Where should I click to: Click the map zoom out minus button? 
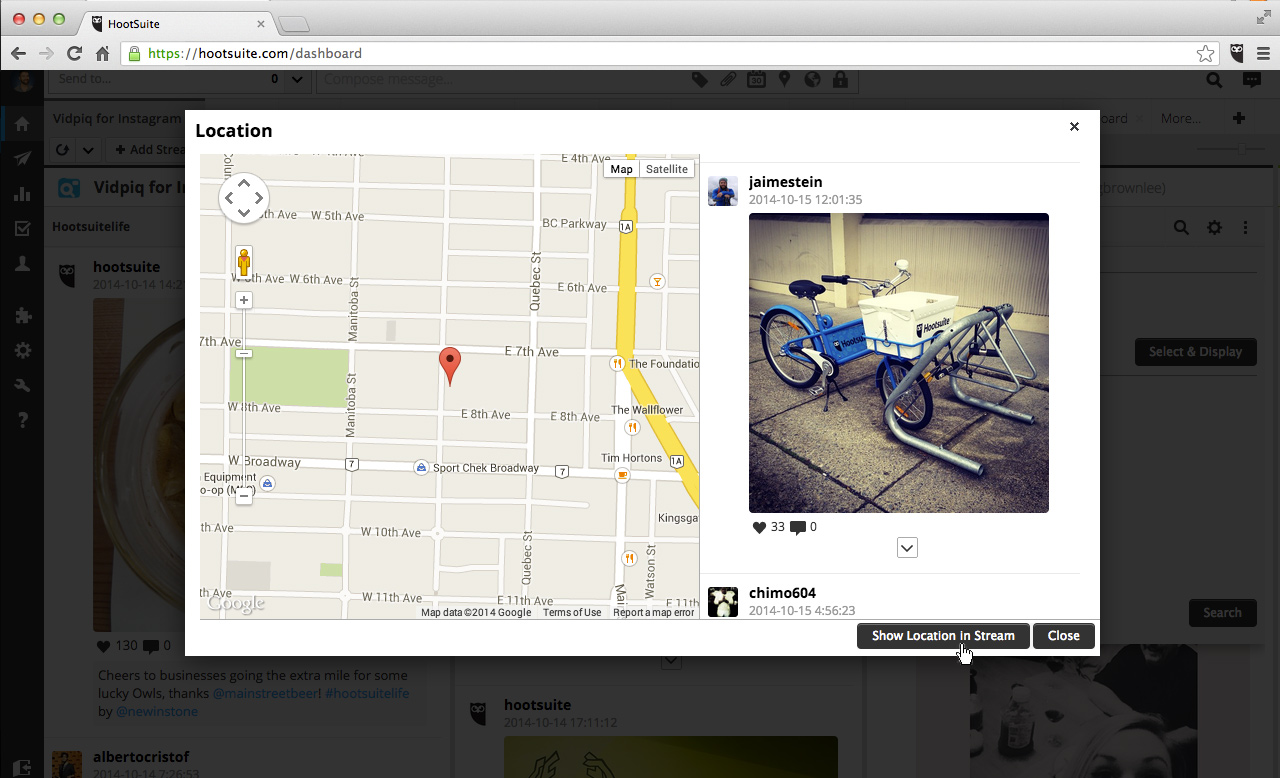pyautogui.click(x=244, y=497)
